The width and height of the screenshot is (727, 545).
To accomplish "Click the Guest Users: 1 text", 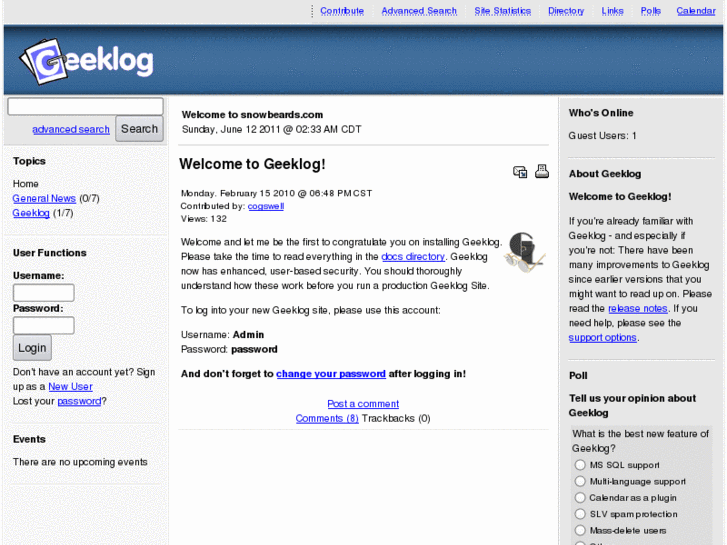I will pyautogui.click(x=602, y=136).
